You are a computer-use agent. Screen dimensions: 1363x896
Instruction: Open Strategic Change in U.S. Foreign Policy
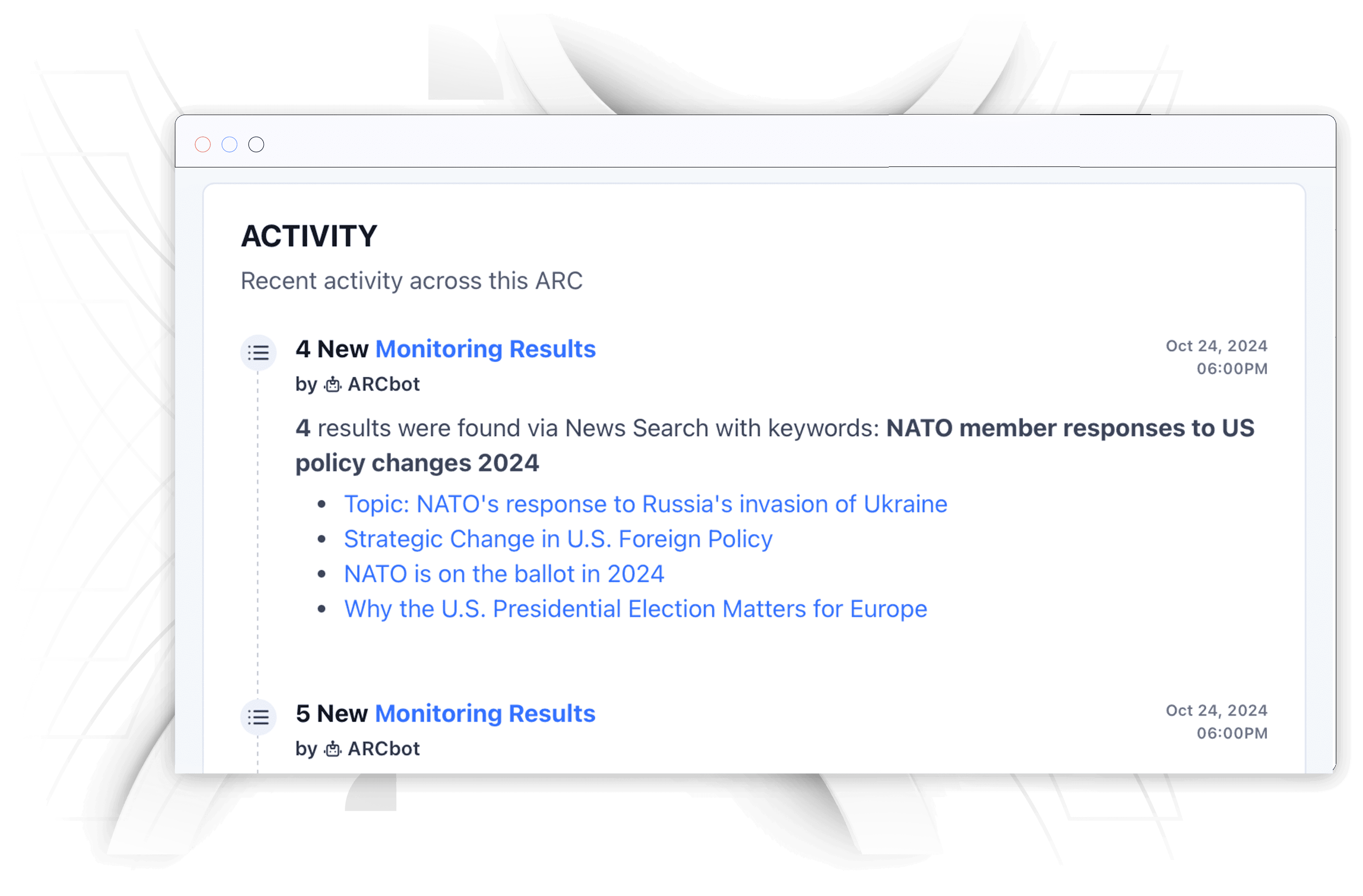pos(558,539)
